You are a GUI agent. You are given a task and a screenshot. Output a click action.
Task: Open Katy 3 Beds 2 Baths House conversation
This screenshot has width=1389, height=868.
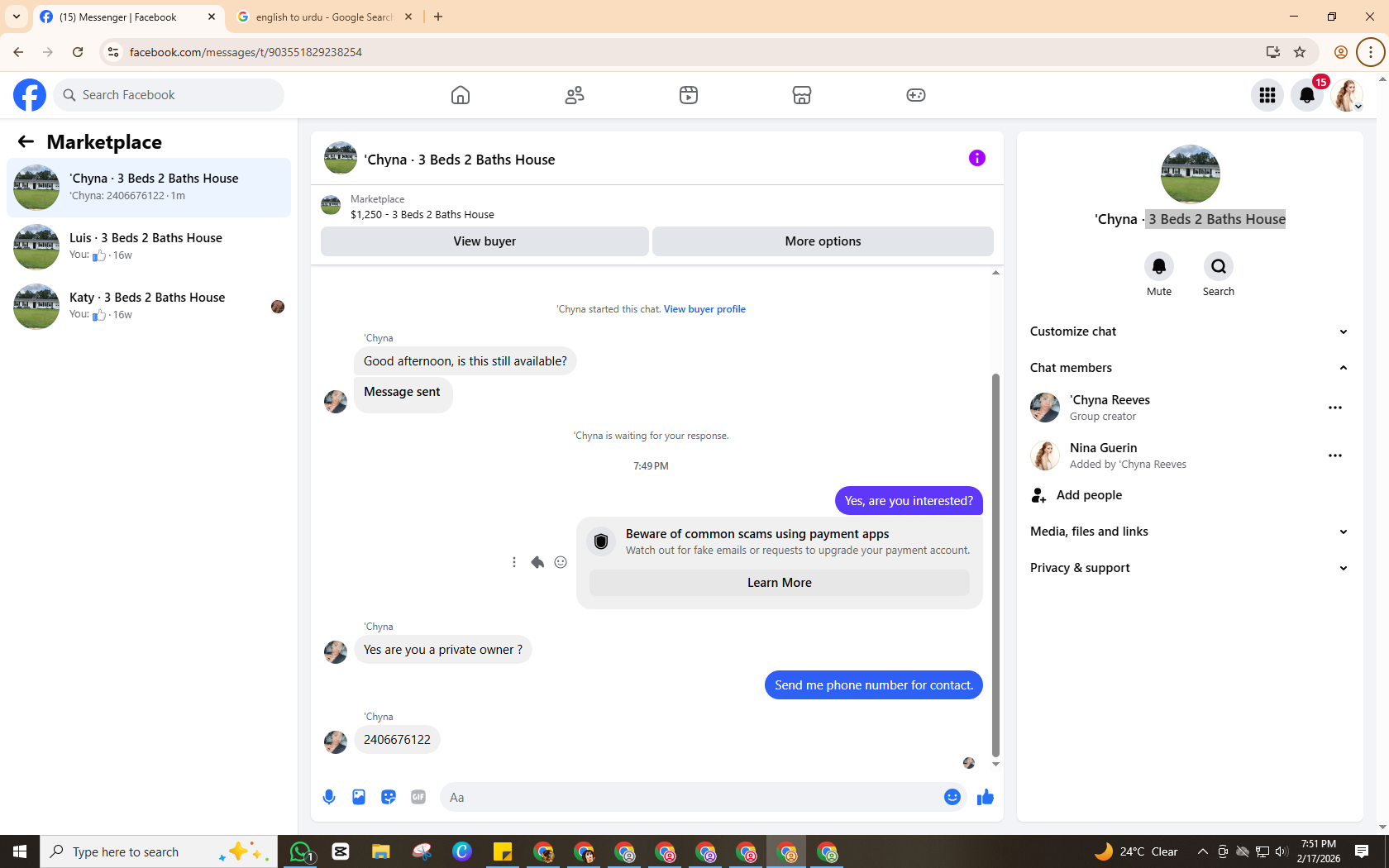pos(149,307)
